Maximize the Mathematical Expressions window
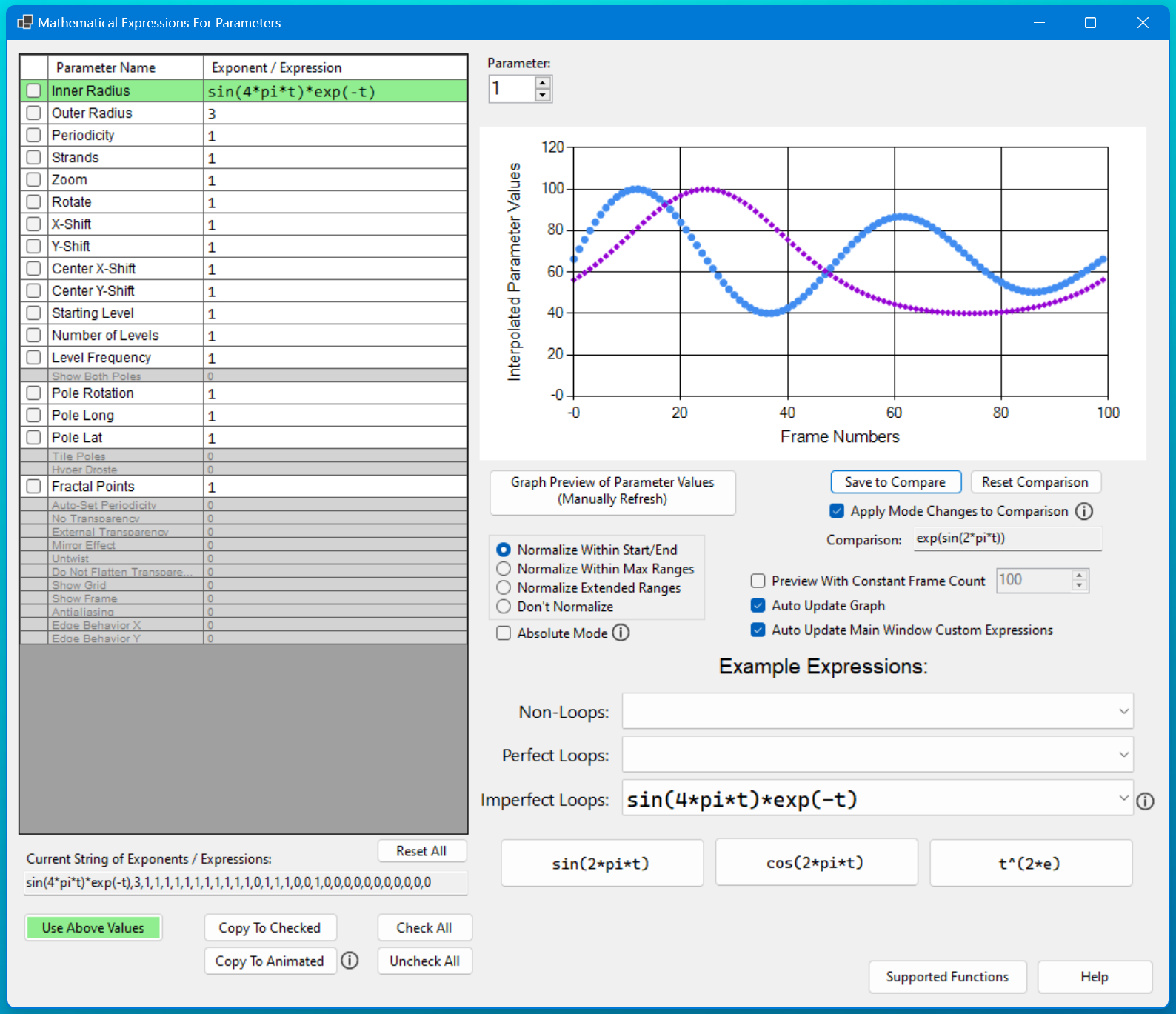 click(1090, 22)
